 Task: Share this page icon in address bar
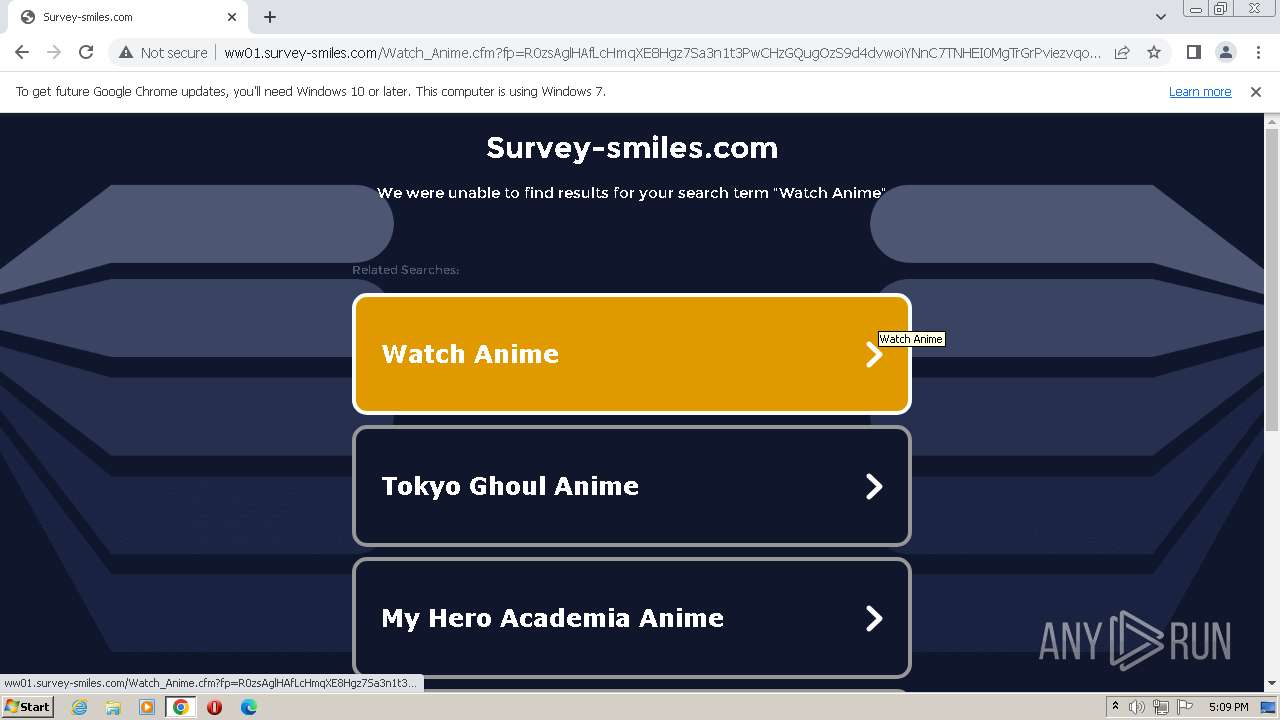(x=1122, y=52)
